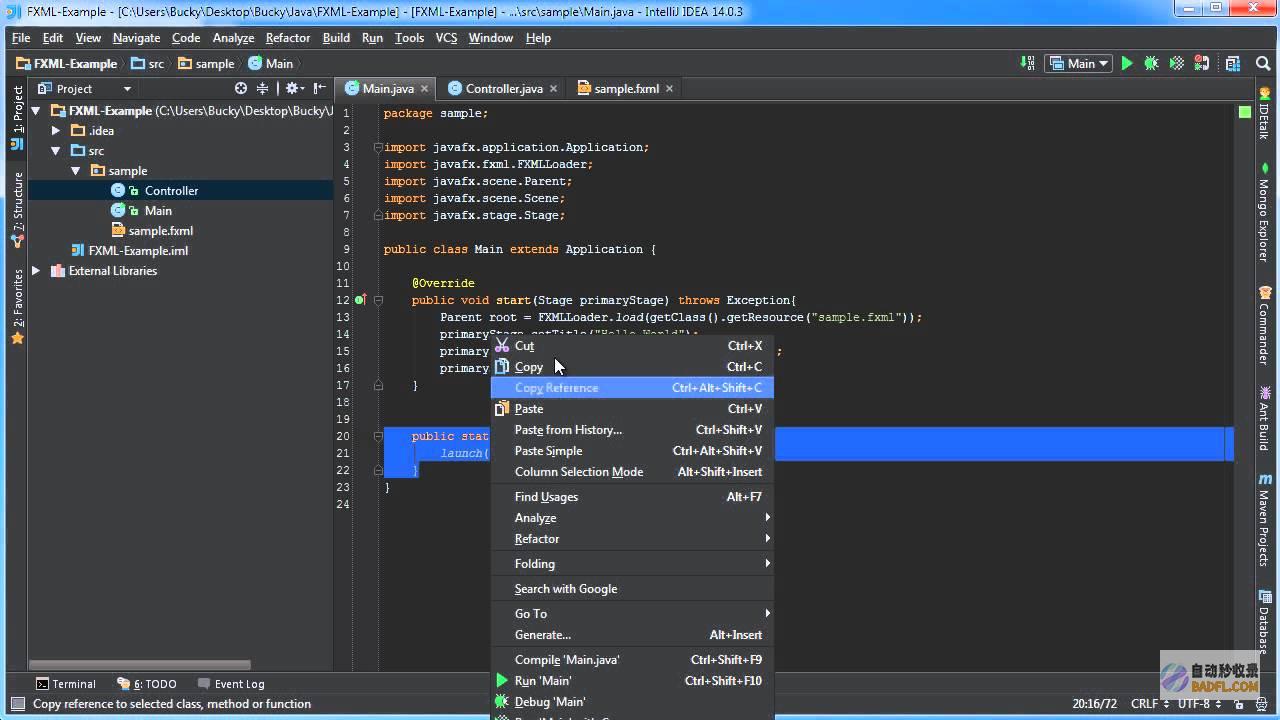The image size is (1280, 720).
Task: Open the VCS menu
Action: click(x=446, y=38)
